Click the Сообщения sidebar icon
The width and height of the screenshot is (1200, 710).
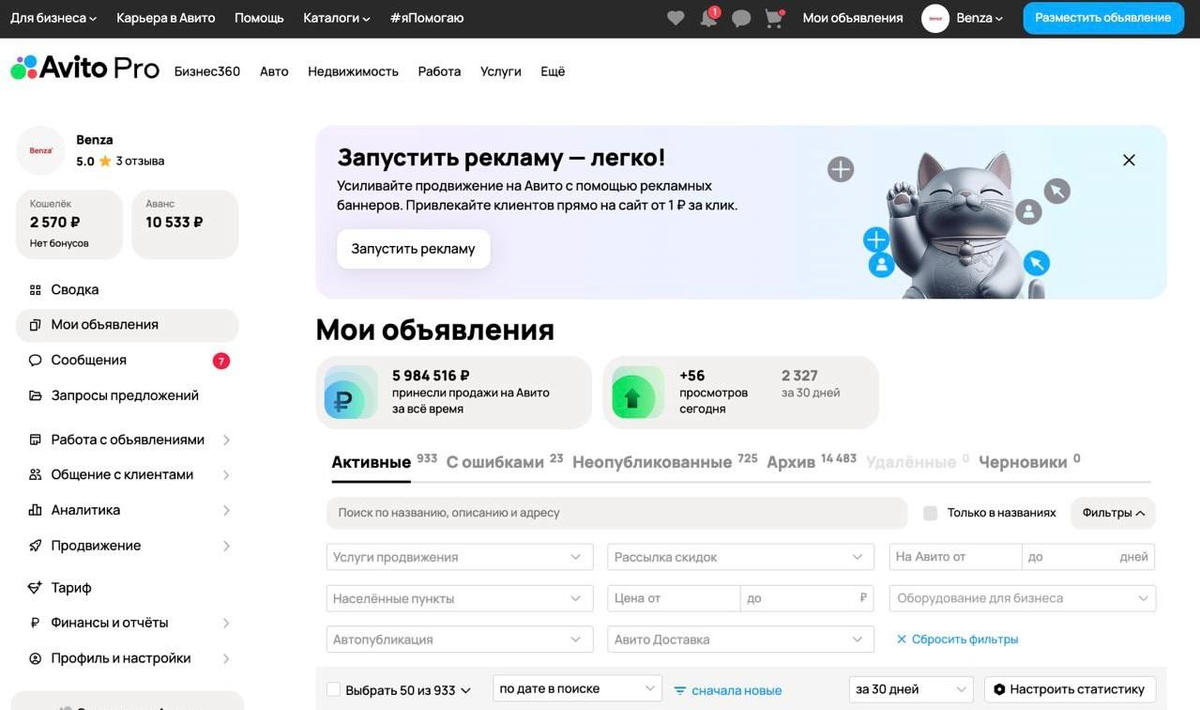(35, 360)
